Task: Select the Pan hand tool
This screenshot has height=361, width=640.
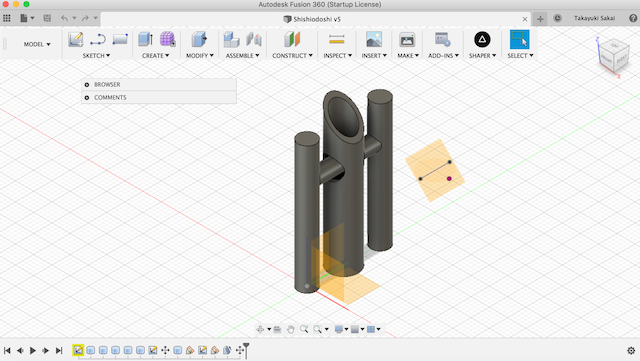Action: point(291,329)
